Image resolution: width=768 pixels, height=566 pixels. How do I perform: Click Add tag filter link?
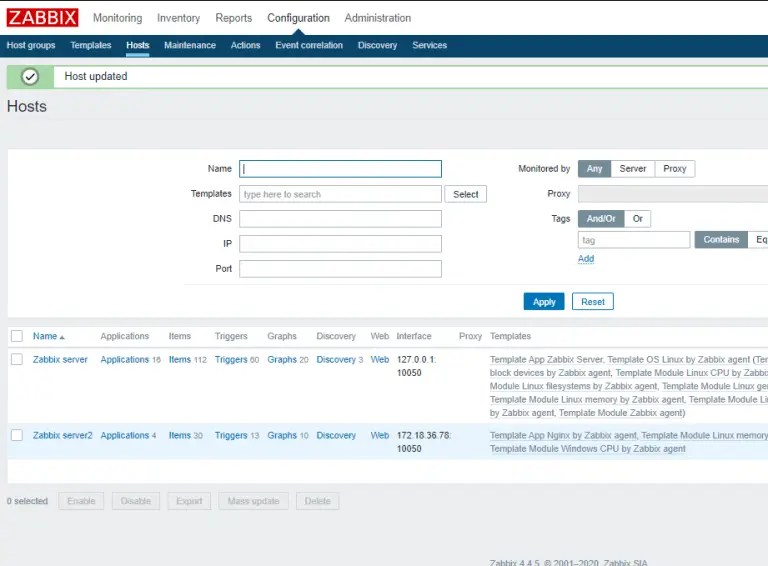tap(586, 259)
